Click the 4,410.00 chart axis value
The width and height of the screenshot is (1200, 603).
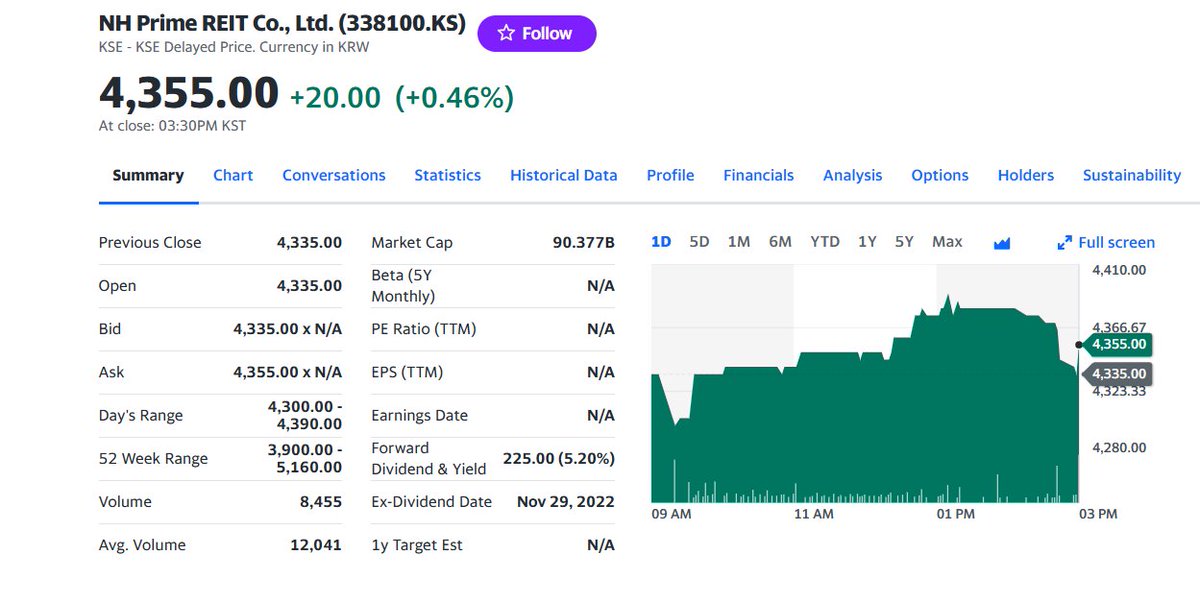[x=1119, y=270]
